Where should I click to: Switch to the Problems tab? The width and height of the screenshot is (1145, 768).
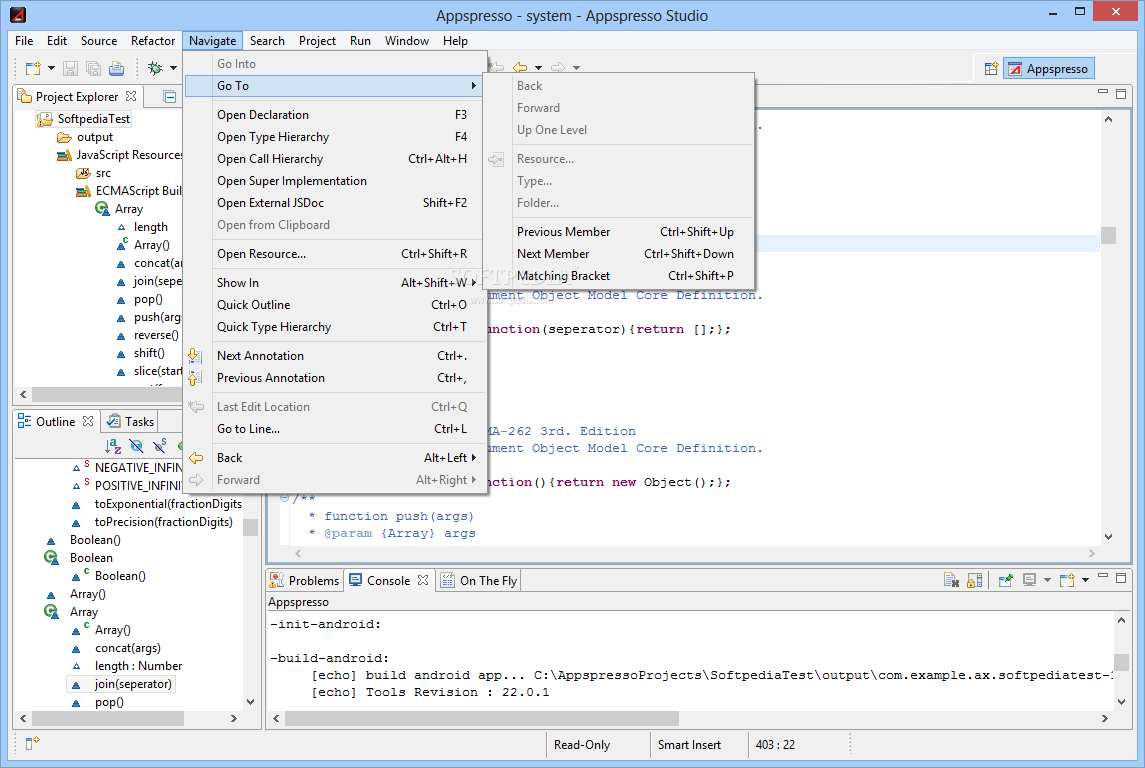(x=305, y=580)
